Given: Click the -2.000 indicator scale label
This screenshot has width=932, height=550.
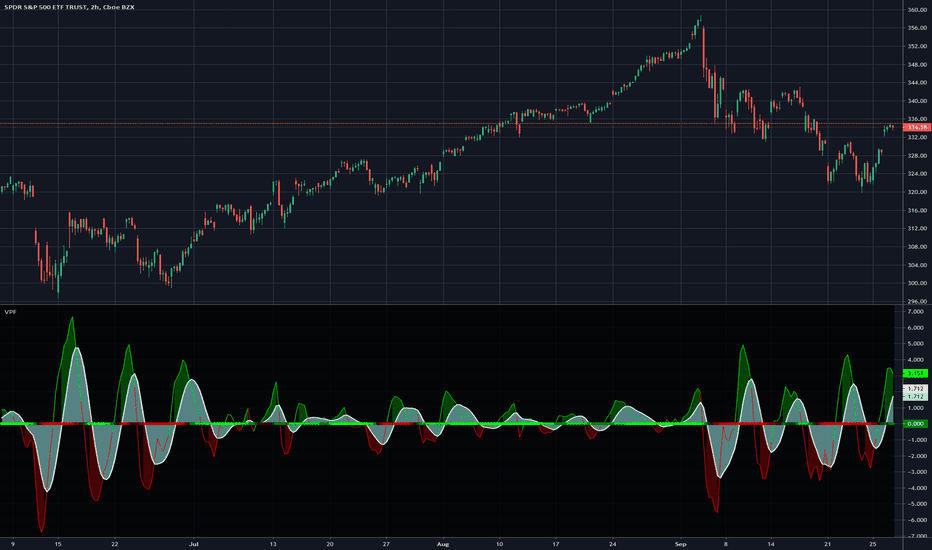Looking at the screenshot, I should 916,456.
